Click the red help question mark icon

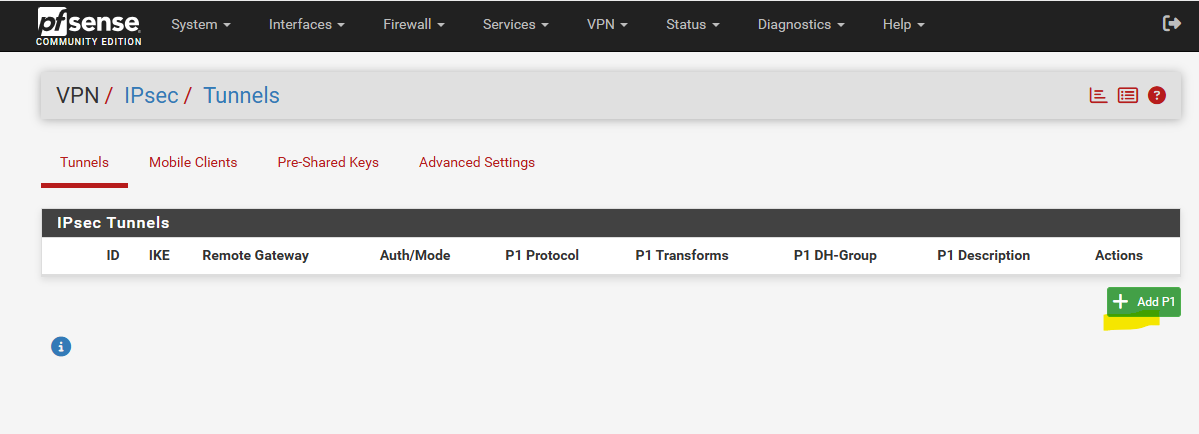[1157, 96]
